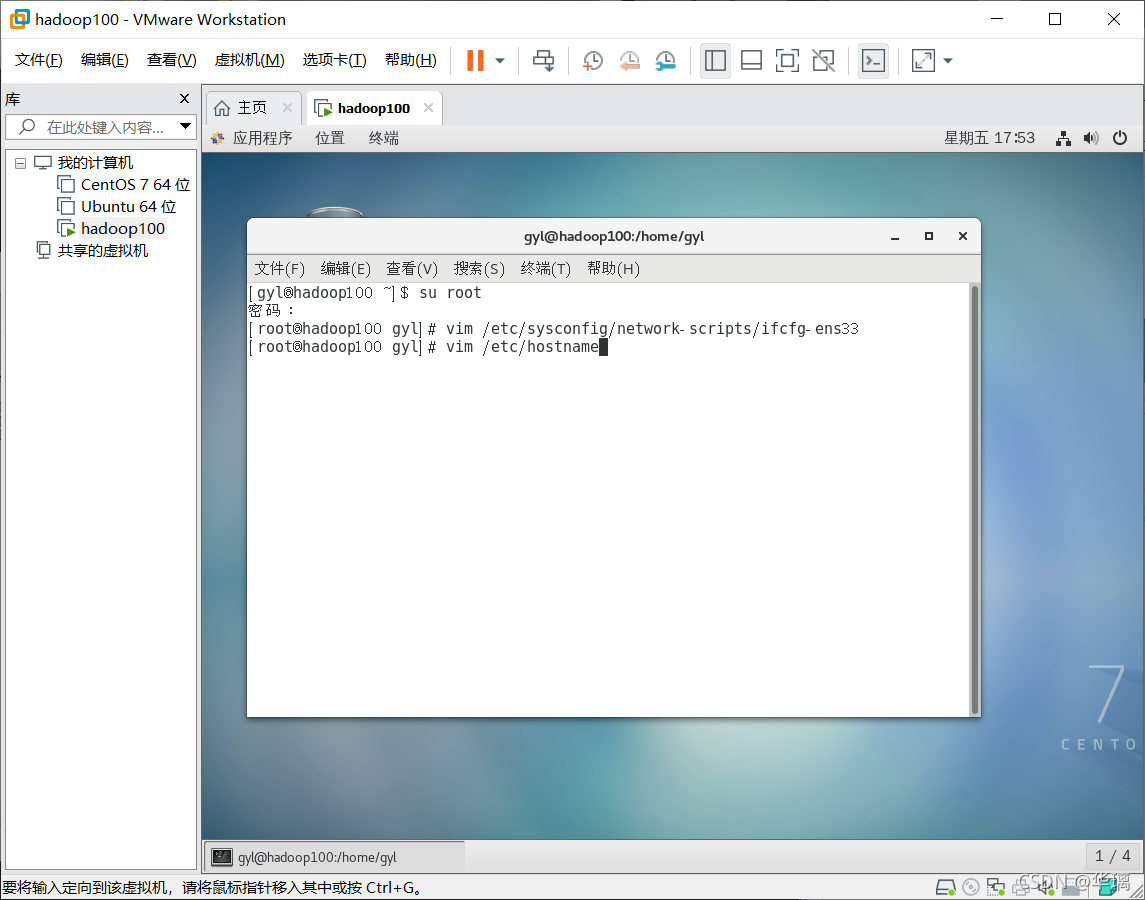This screenshot has height=900, width=1145.
Task: Open the 文件(F) menu in VMware
Action: (39, 60)
